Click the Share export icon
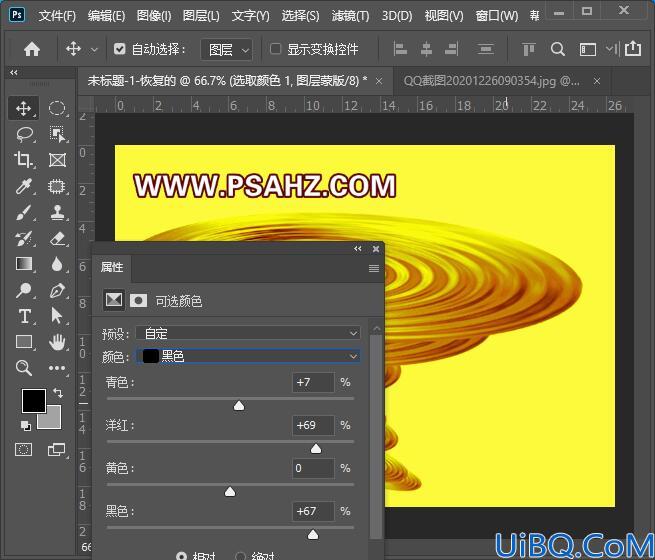Screen dimensions: 655x560 pyautogui.click(x=633, y=48)
